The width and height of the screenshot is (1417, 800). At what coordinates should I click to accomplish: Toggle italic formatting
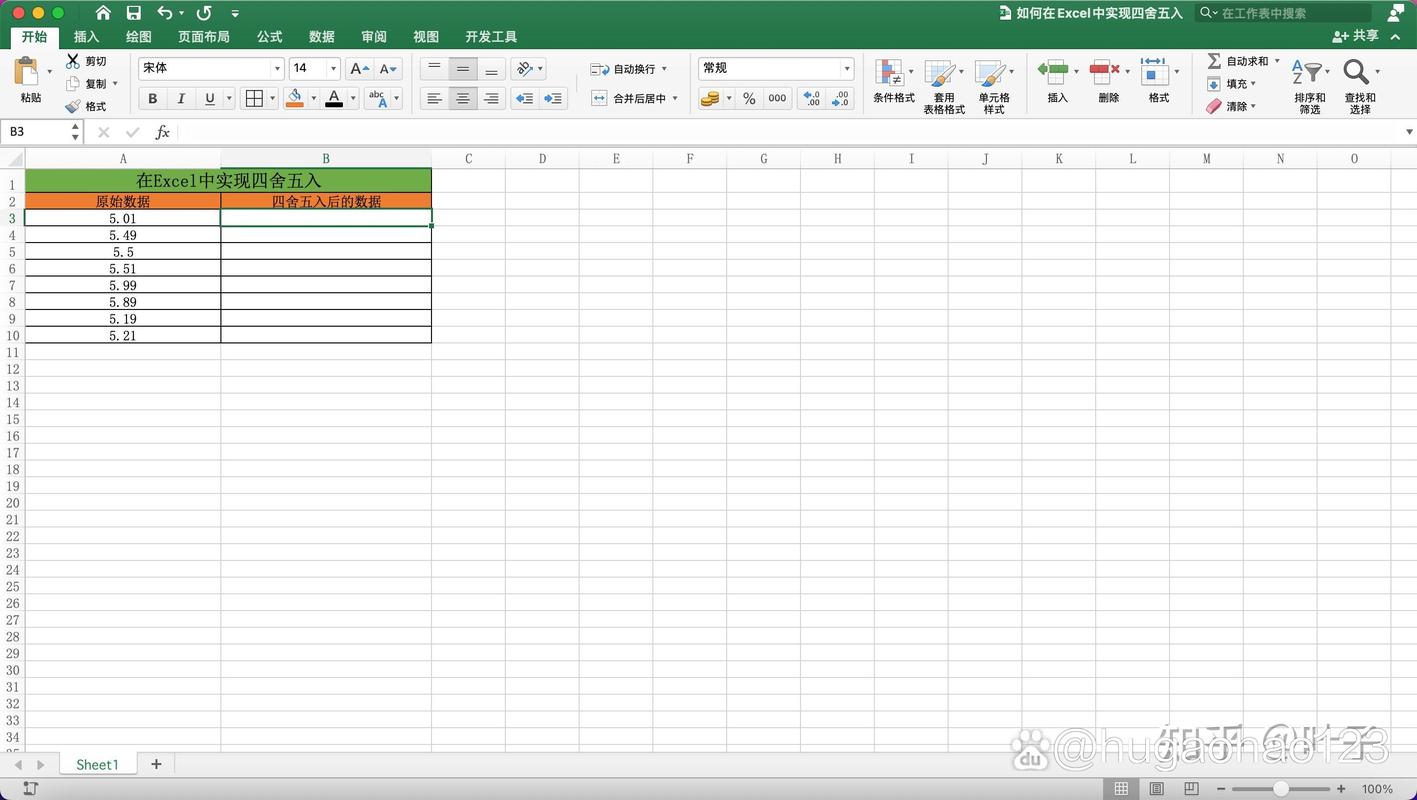coord(181,98)
